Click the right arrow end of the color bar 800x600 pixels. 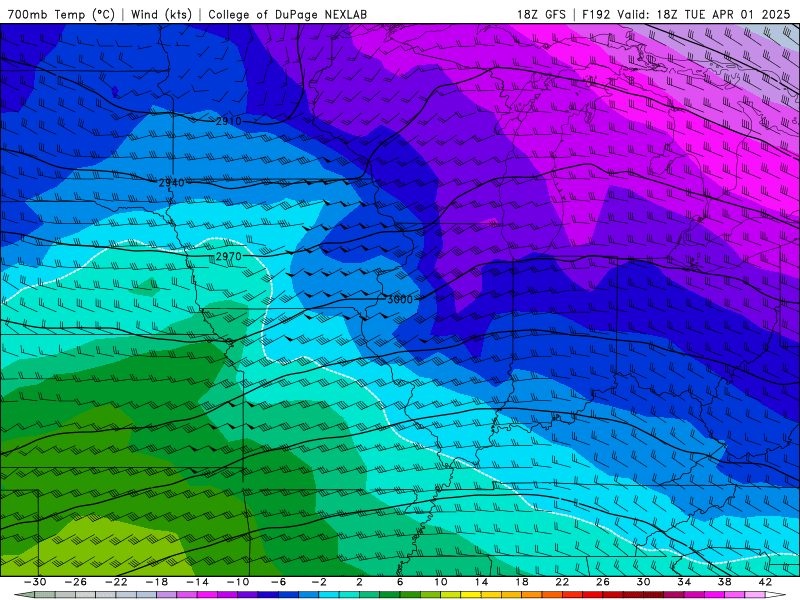[x=775, y=595]
